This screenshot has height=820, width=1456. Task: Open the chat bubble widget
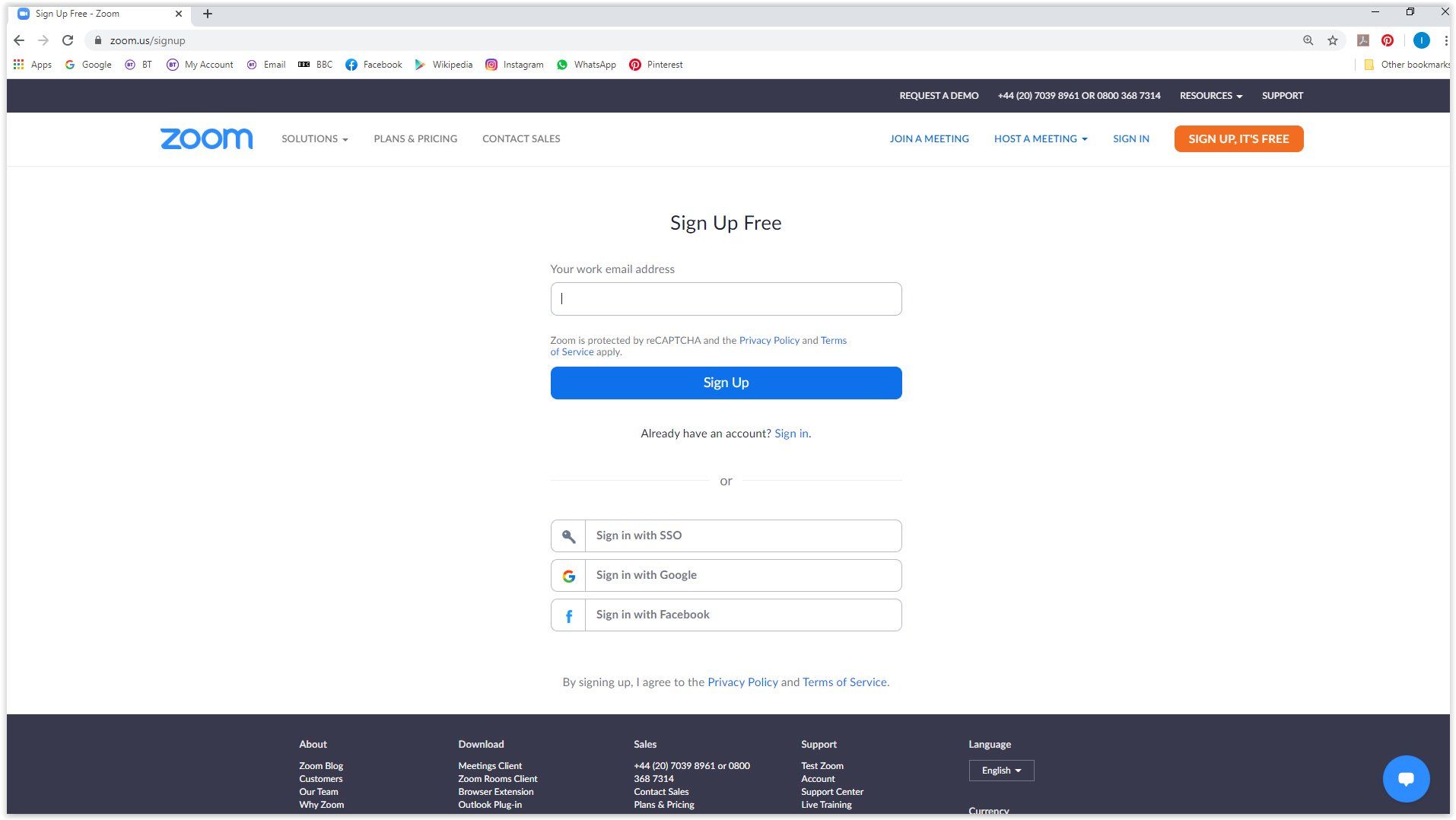point(1406,778)
